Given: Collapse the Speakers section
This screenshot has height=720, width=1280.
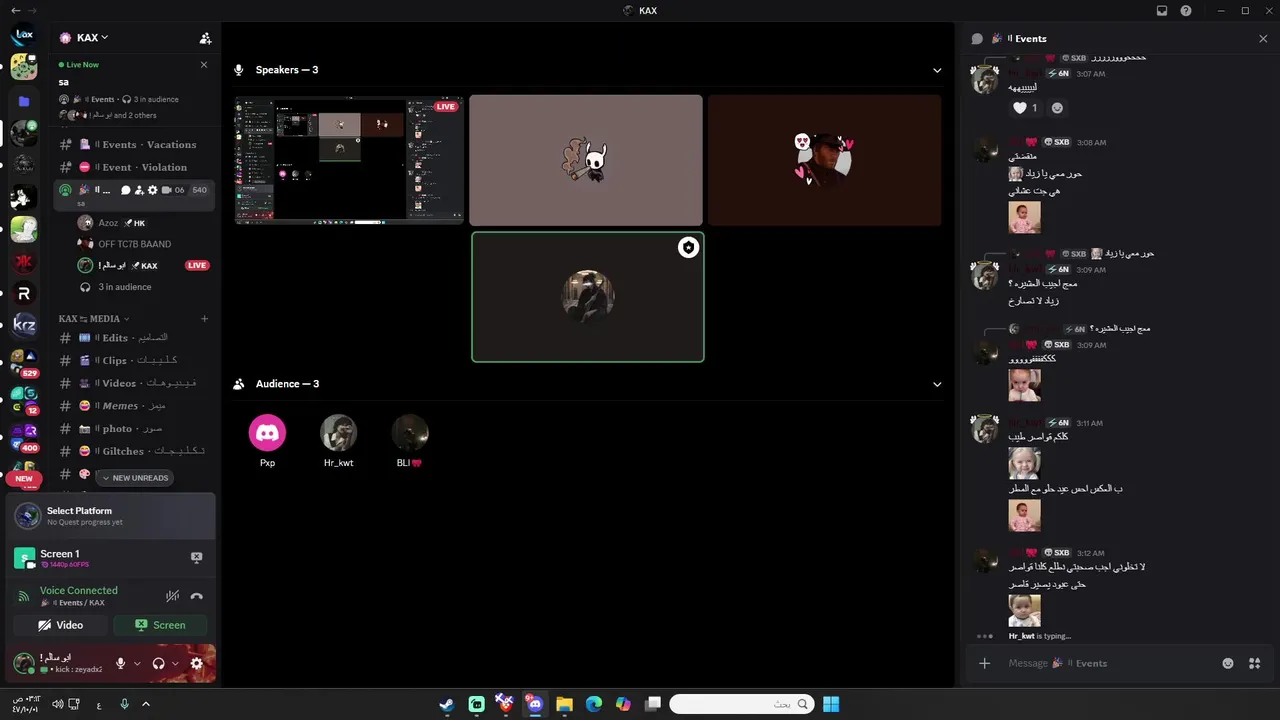Looking at the screenshot, I should [x=937, y=70].
